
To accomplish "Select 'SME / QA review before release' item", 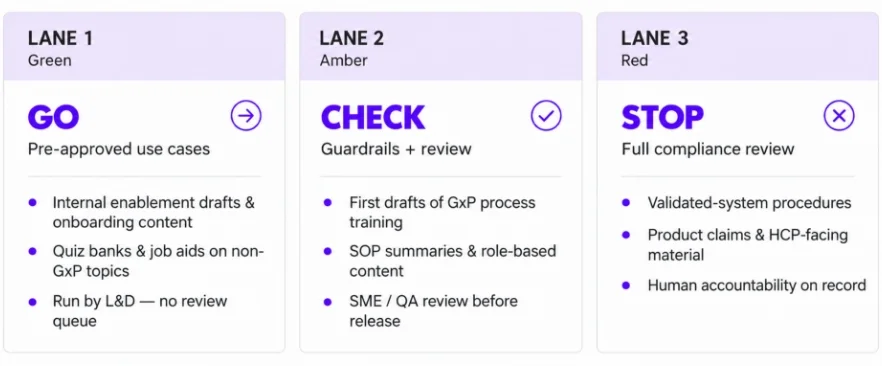I will pos(433,311).
